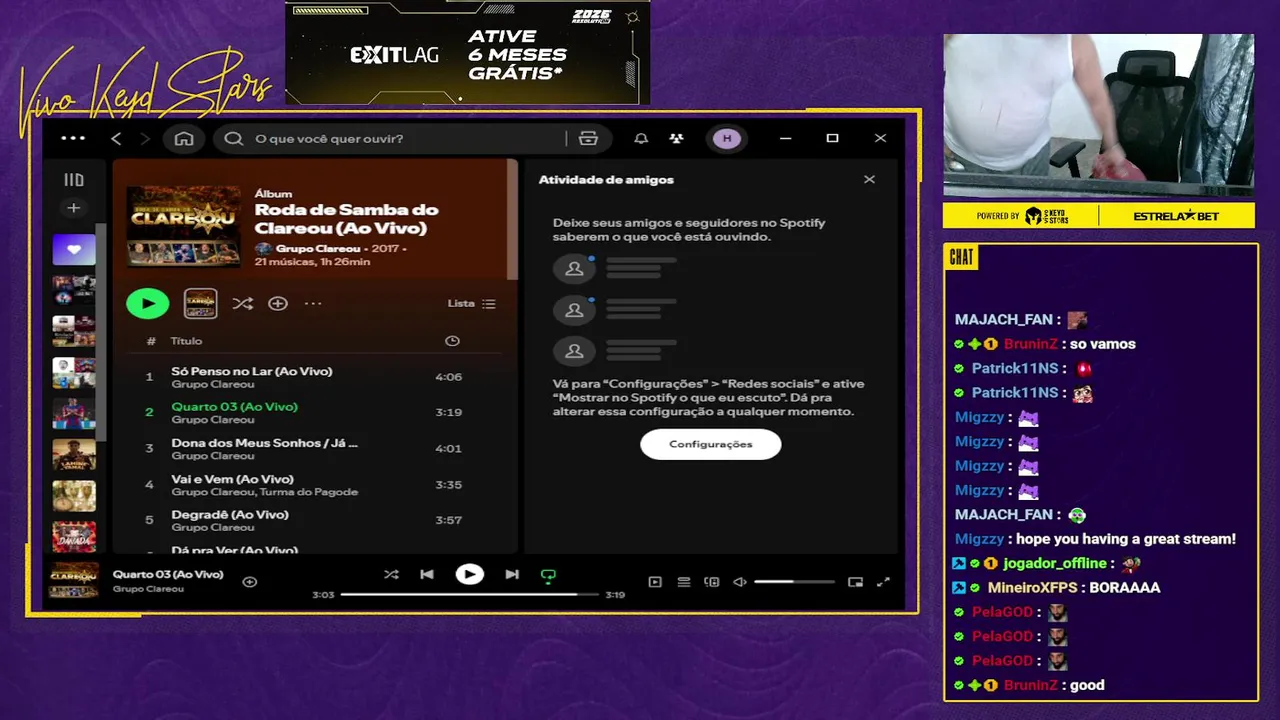Click the 'Estrela Bet' sponsor logo

coord(1176,215)
